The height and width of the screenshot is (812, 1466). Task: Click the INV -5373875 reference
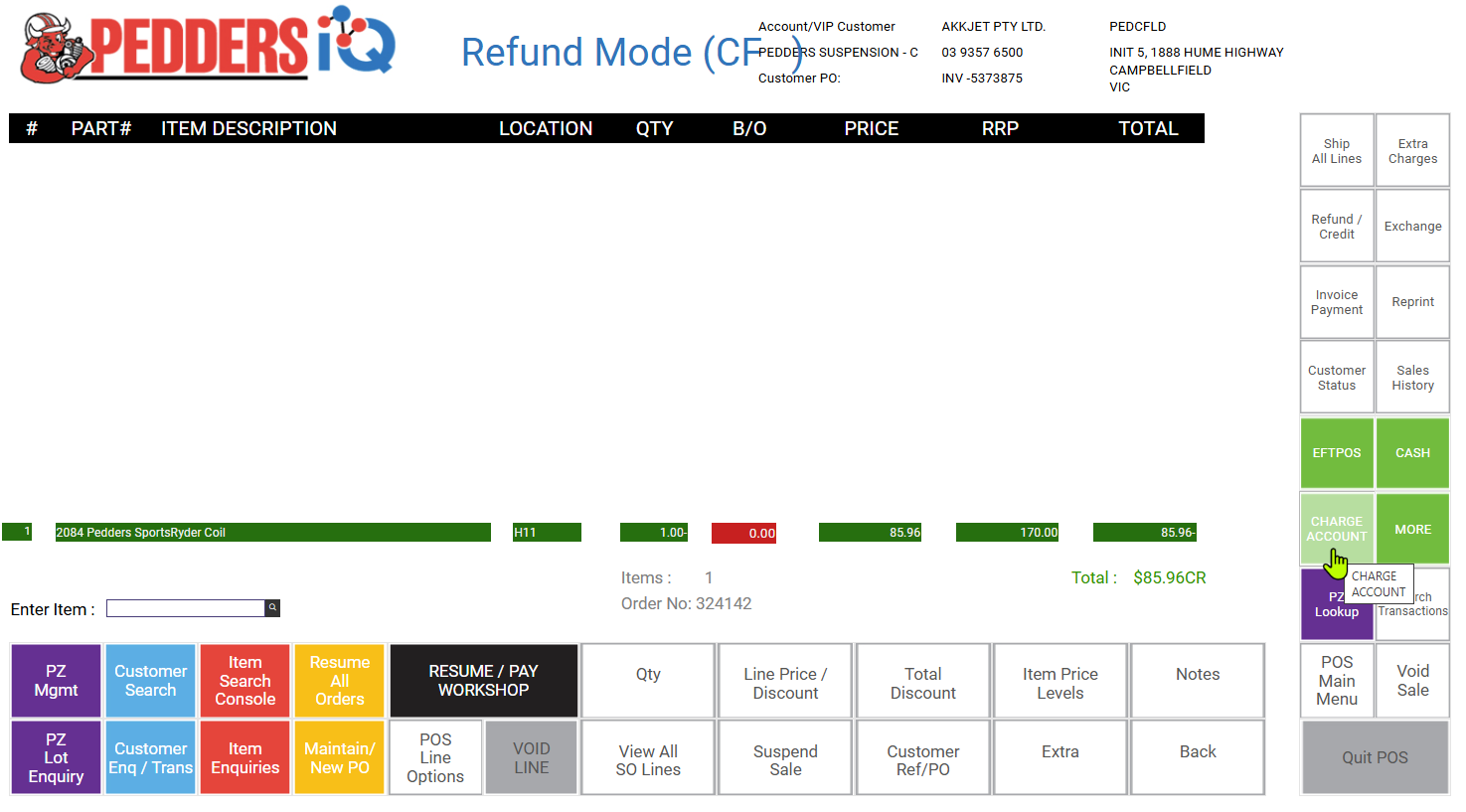[982, 78]
